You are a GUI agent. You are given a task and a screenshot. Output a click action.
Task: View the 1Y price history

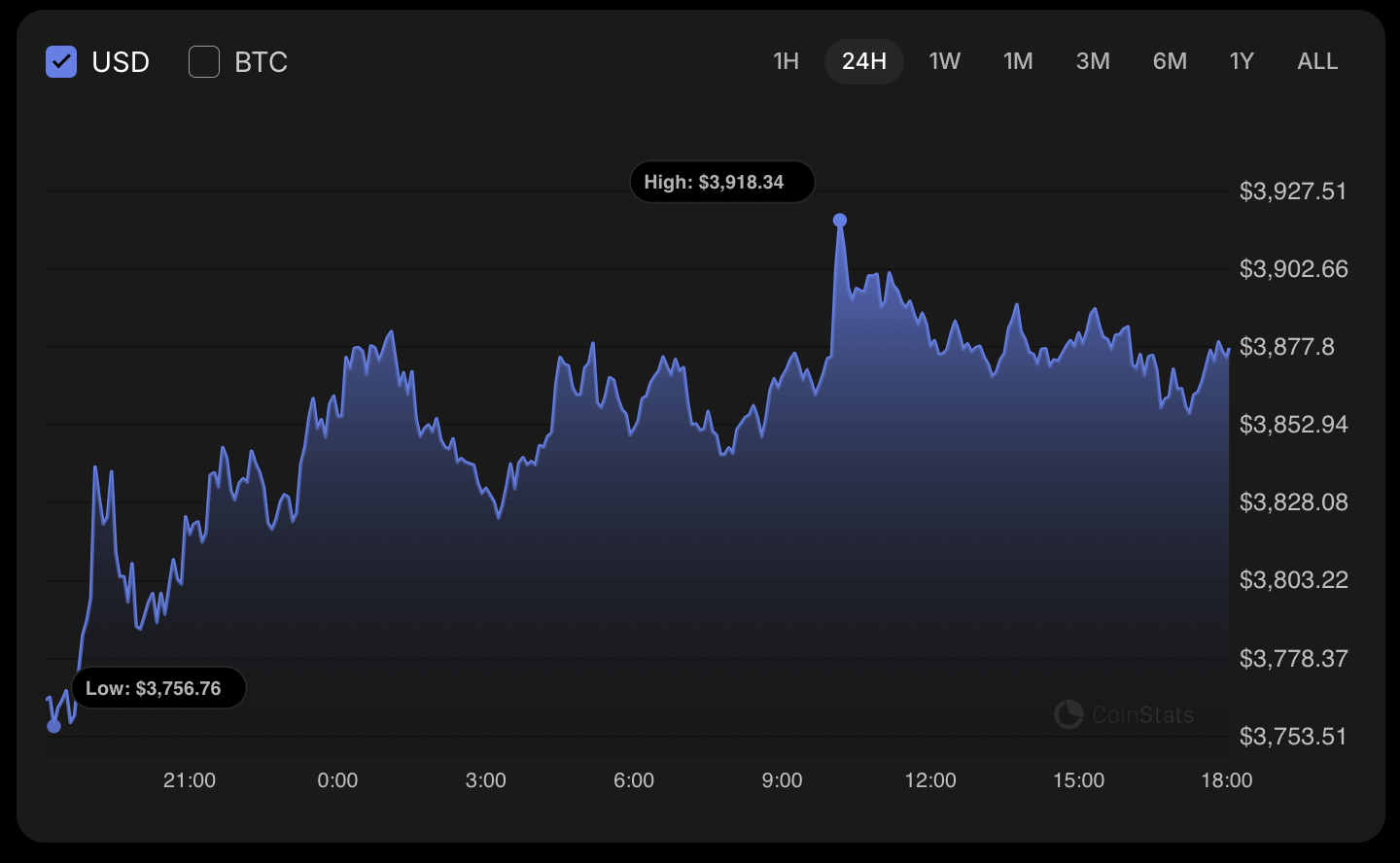(1242, 61)
